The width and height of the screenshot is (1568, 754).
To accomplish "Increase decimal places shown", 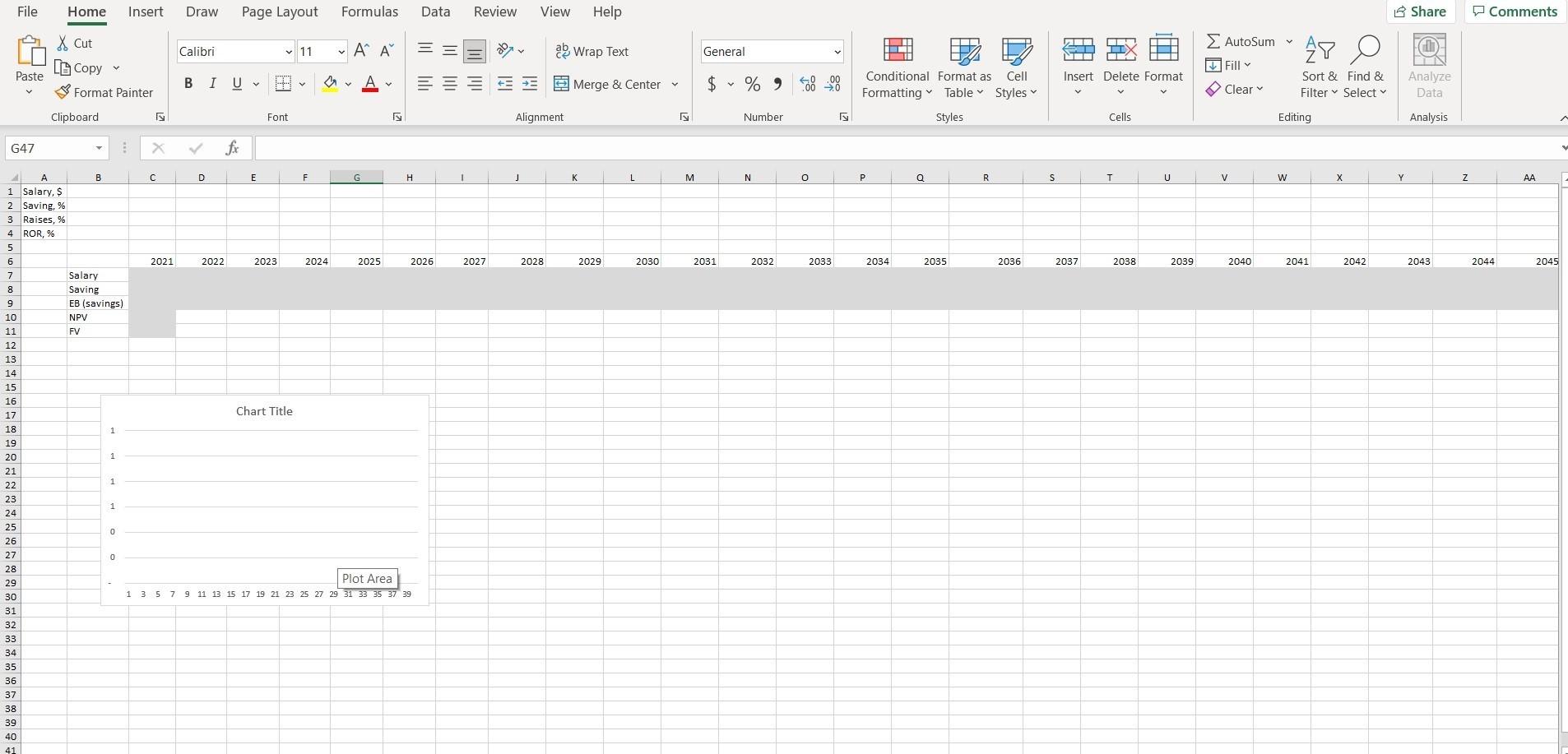I will tap(807, 84).
